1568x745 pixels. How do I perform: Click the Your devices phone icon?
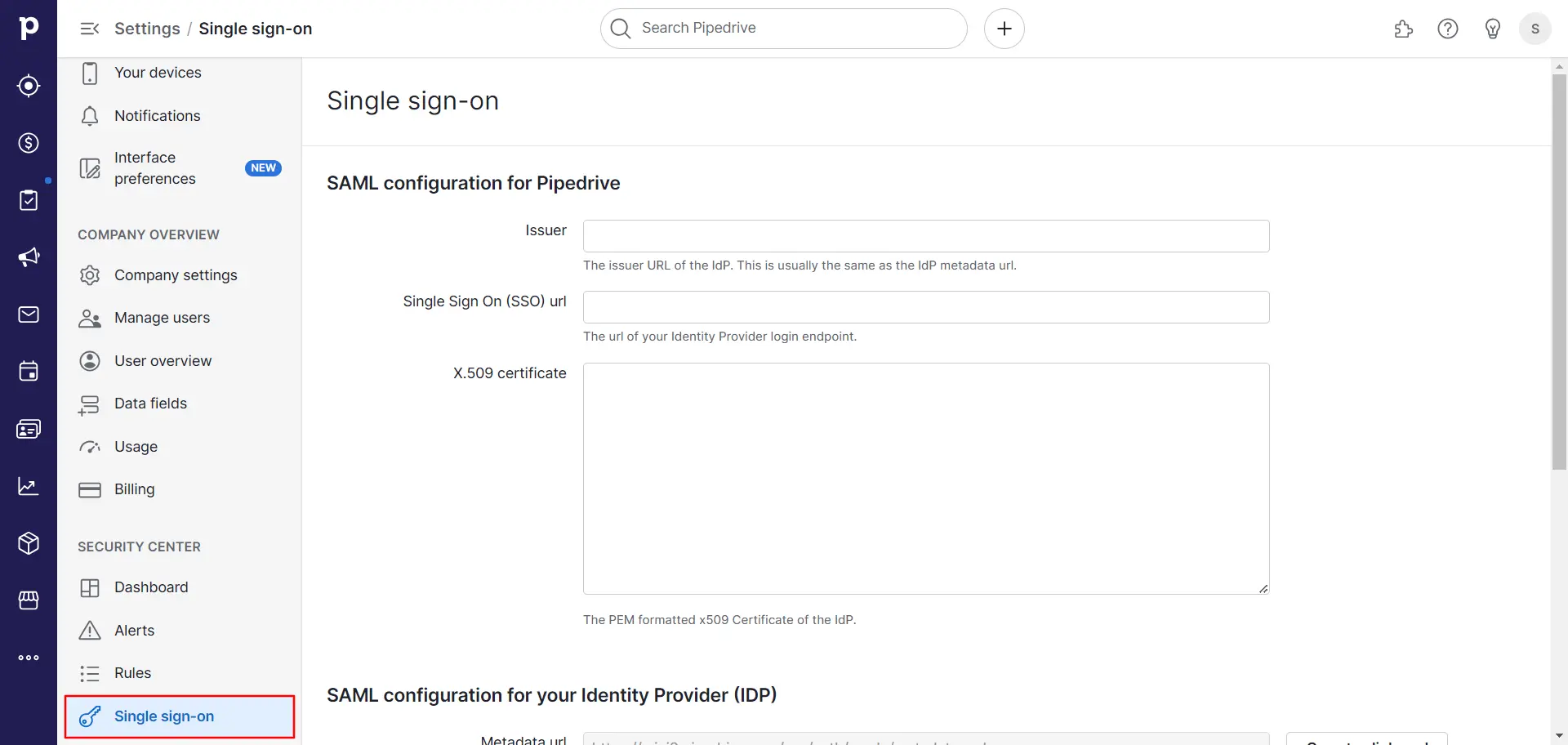click(x=90, y=73)
